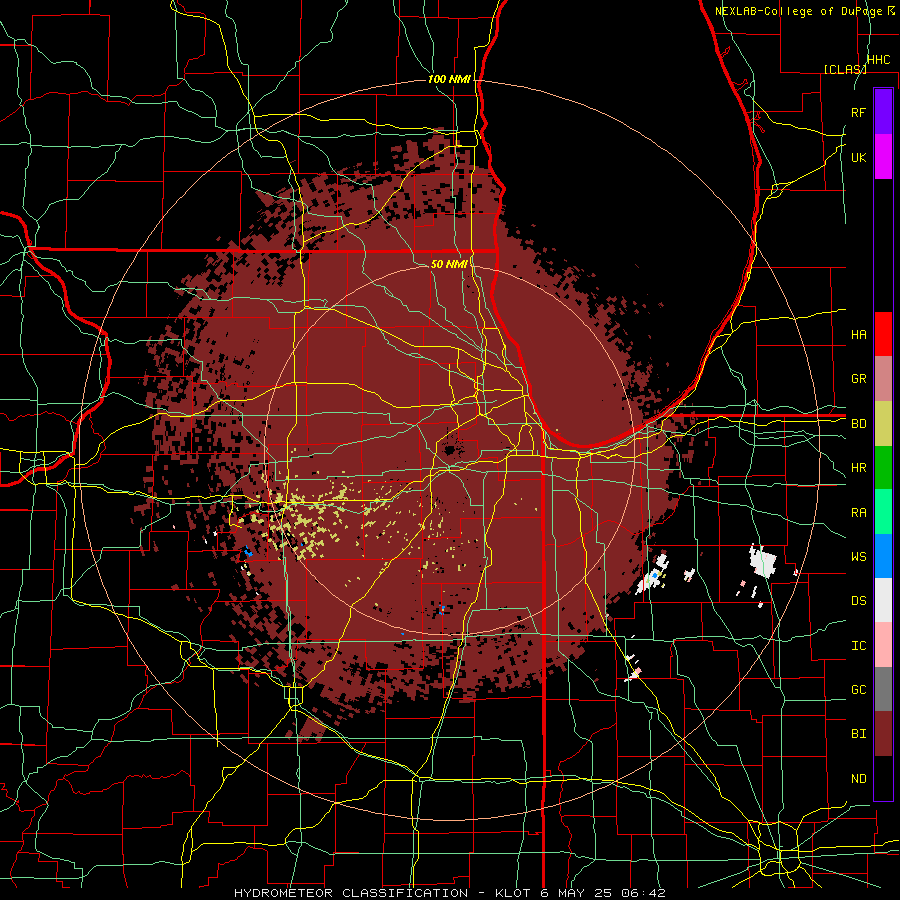Image resolution: width=900 pixels, height=900 pixels.
Task: Select the white DS legend swatch
Action: (883, 600)
